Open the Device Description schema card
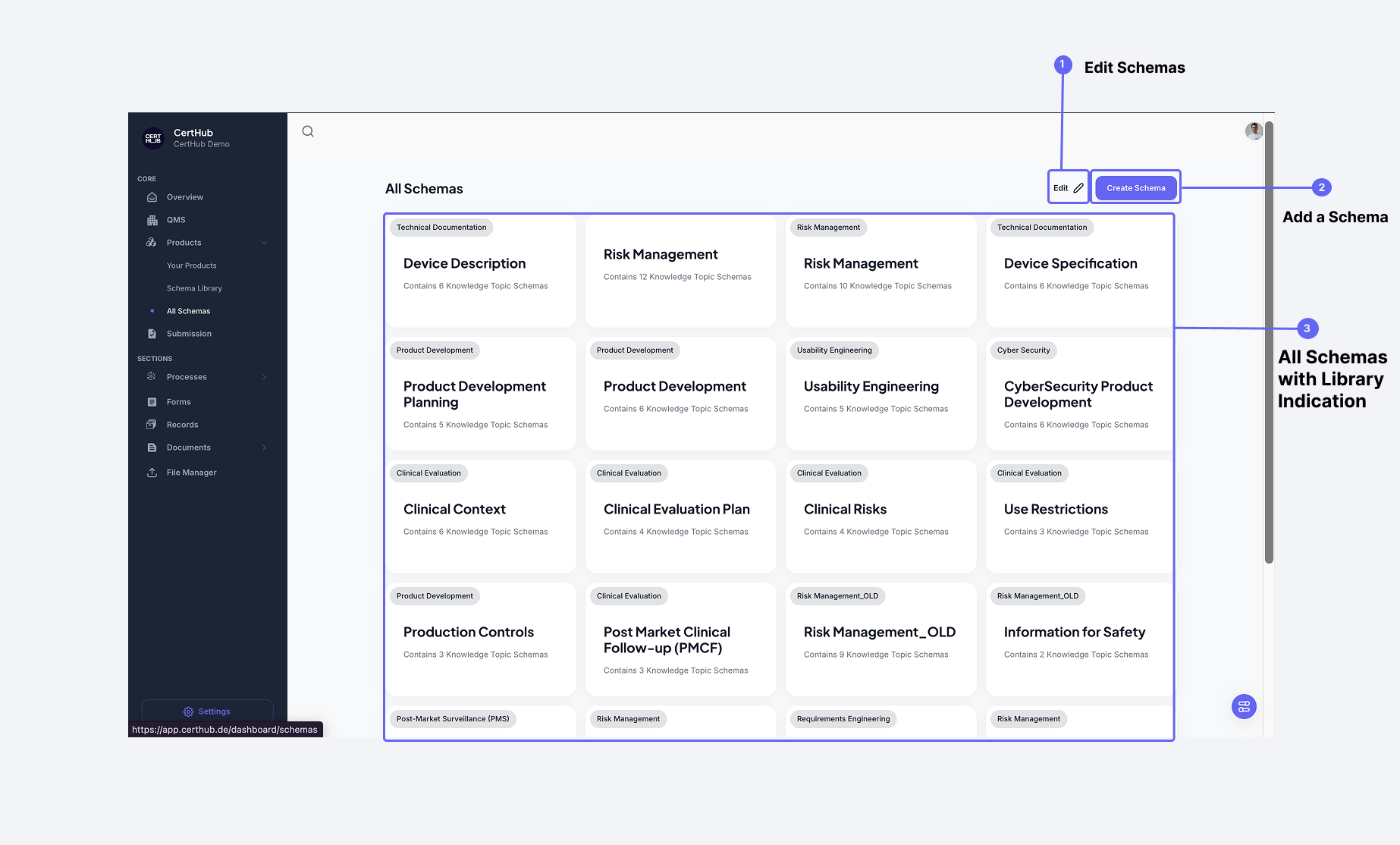Screen dimensions: 1400x845 [x=480, y=272]
